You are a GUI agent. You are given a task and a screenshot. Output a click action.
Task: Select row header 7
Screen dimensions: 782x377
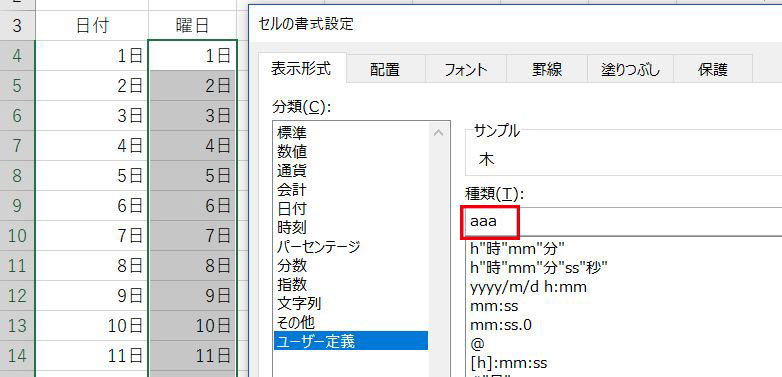coord(17,145)
